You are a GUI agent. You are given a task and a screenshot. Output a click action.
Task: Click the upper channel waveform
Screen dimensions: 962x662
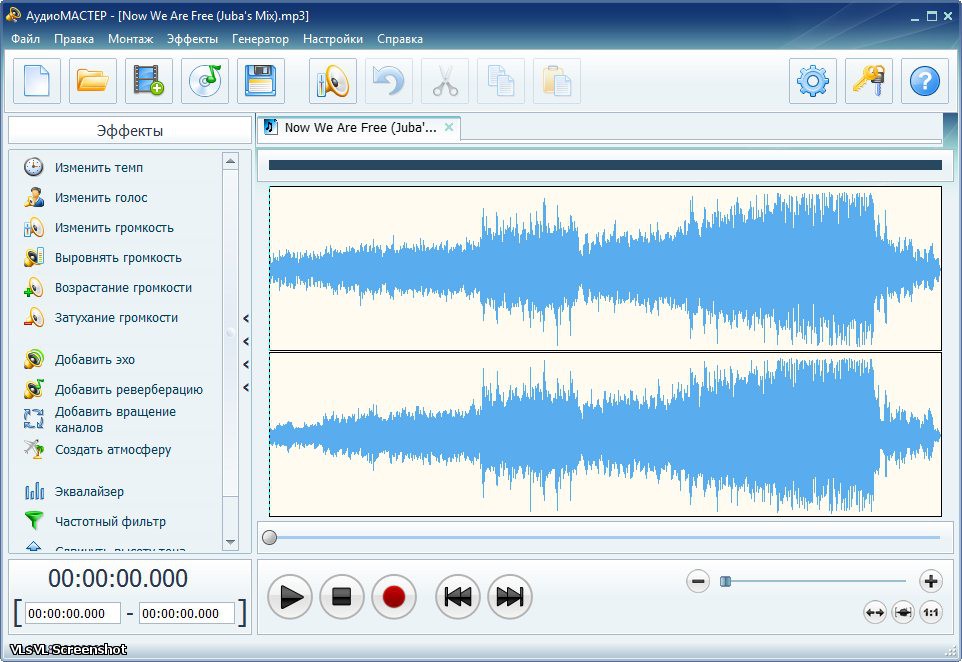(x=606, y=268)
